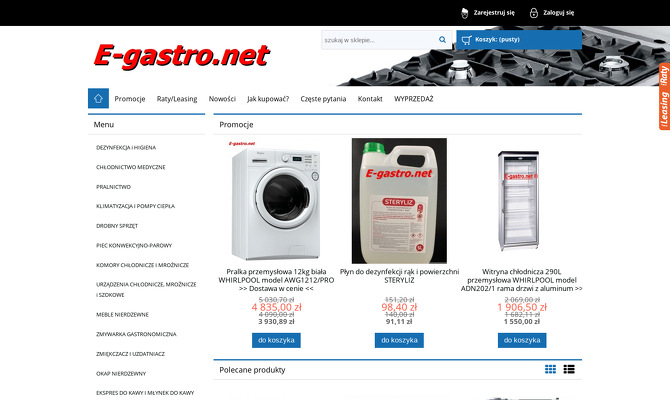Image resolution: width=670 pixels, height=400 pixels.
Task: Click the Zaloguj się padlock icon
Action: (x=534, y=13)
